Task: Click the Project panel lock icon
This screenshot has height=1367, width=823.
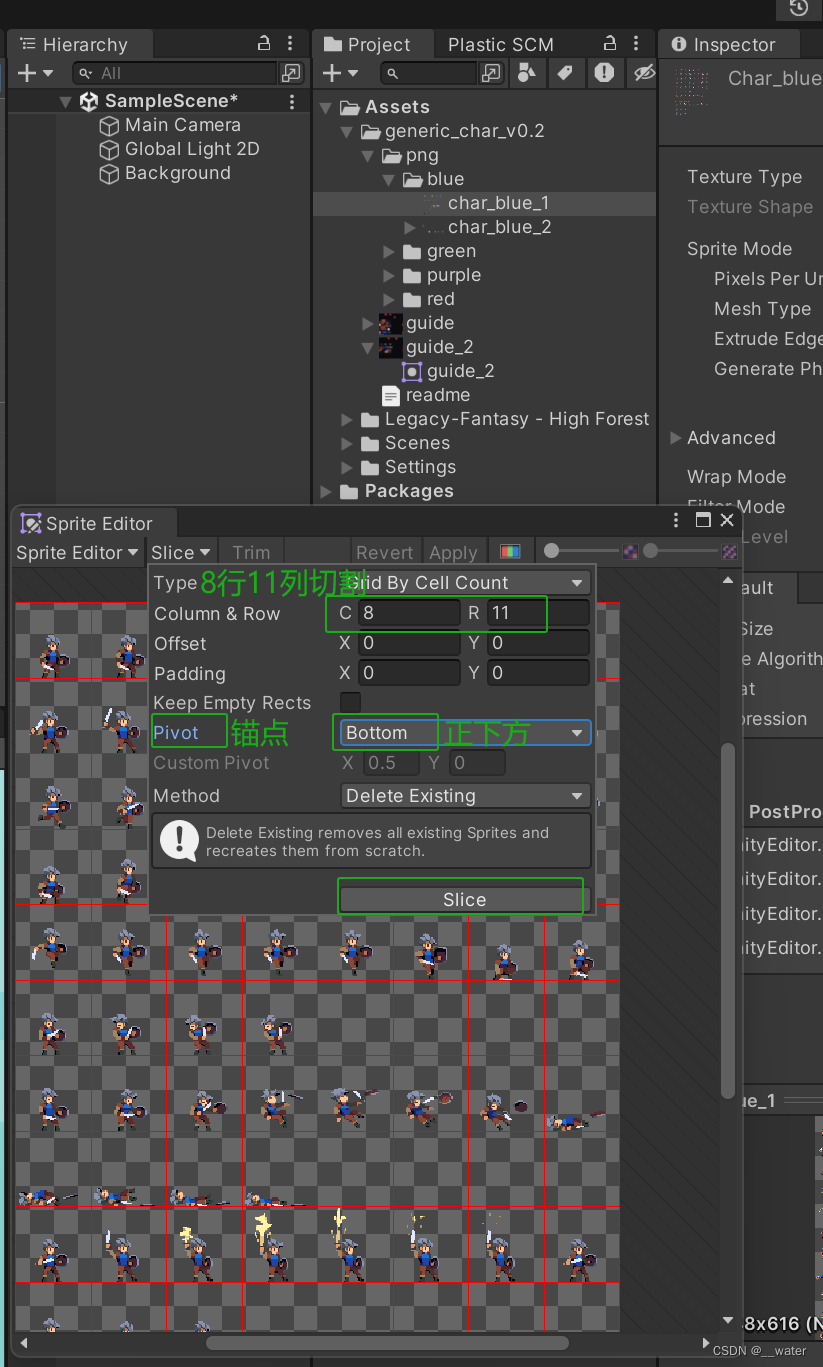Action: point(610,44)
